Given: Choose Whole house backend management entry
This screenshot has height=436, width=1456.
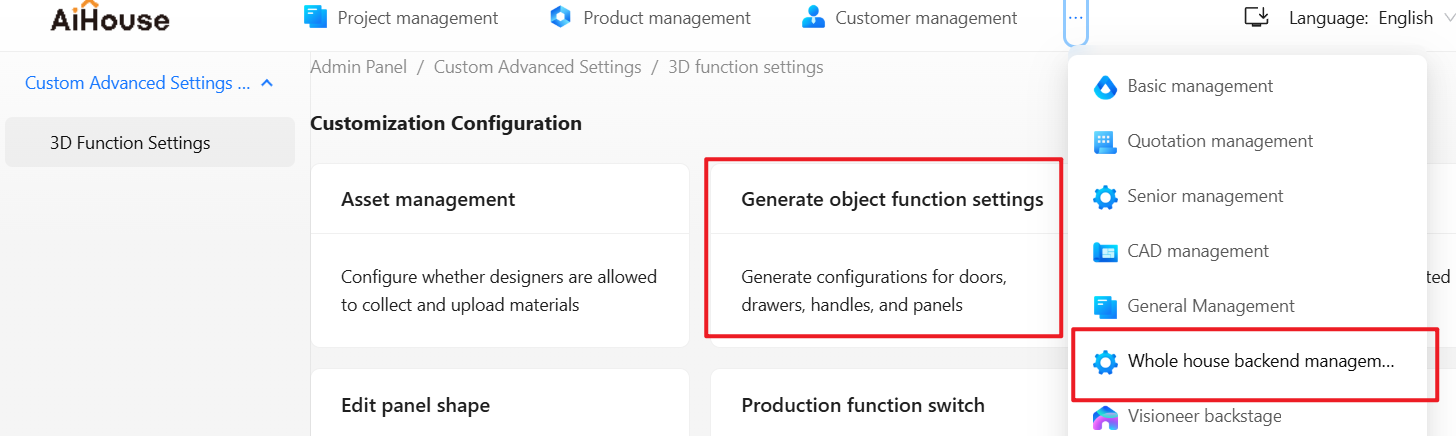Looking at the screenshot, I should click(1259, 362).
